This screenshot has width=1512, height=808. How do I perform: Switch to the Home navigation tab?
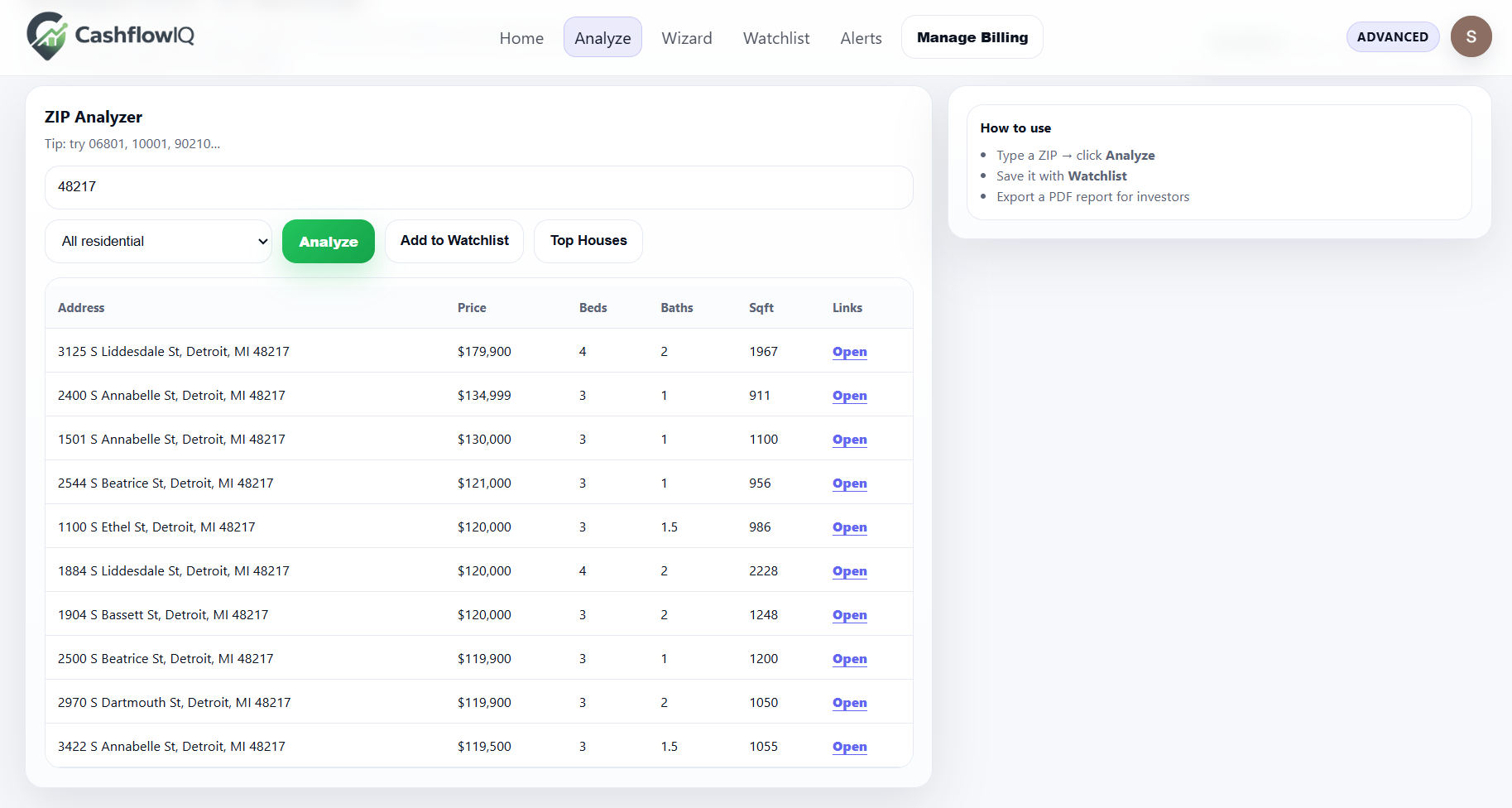(x=521, y=38)
